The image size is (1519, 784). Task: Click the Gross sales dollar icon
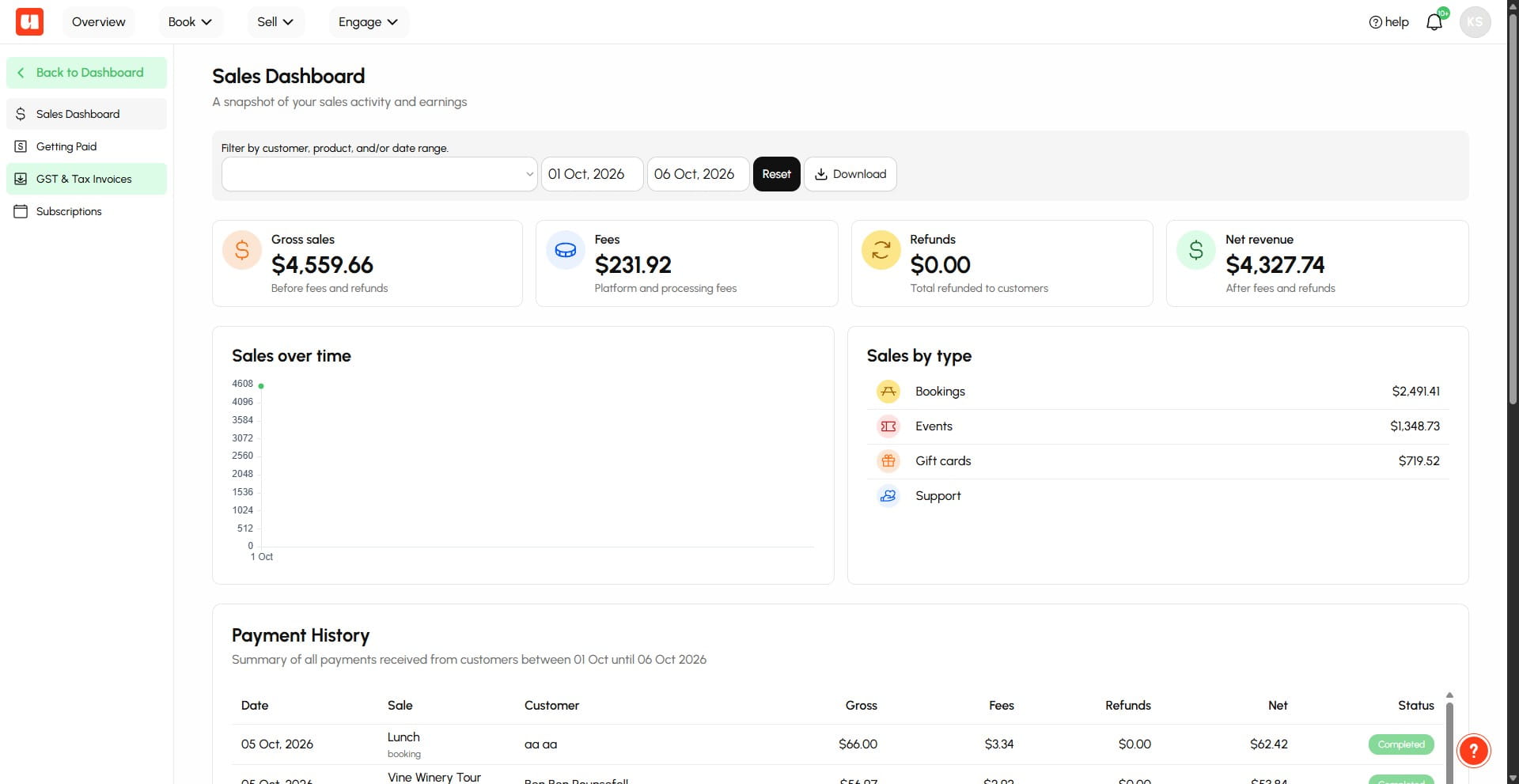[242, 250]
